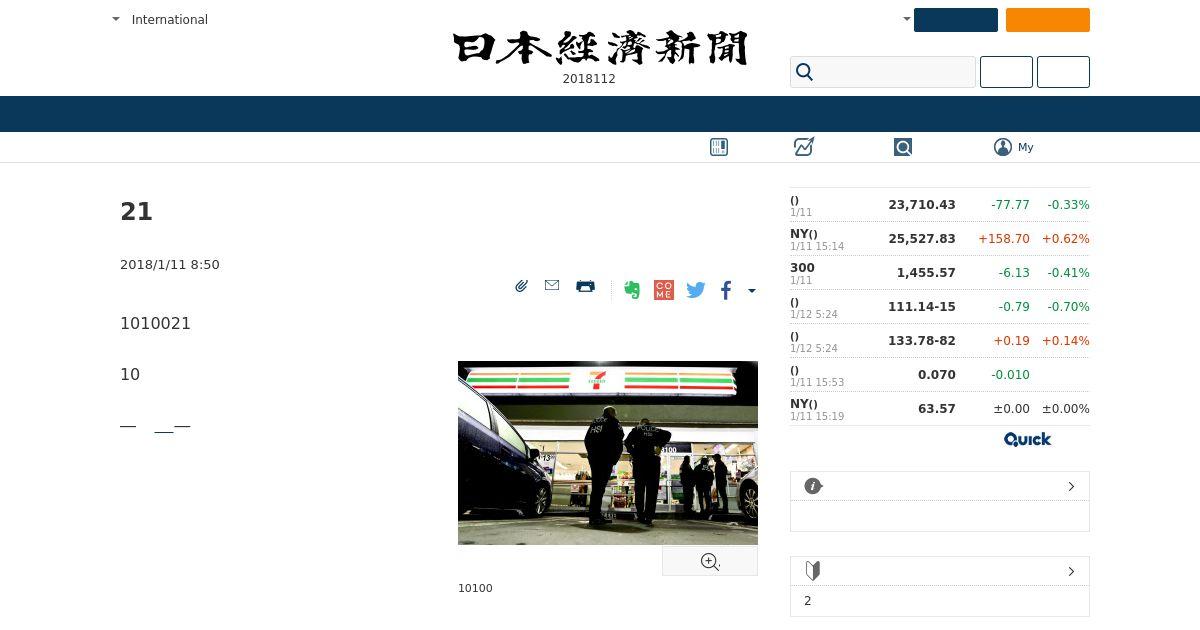Select the -0.33% percentage change
Image resolution: width=1200 pixels, height=630 pixels.
click(x=1068, y=205)
